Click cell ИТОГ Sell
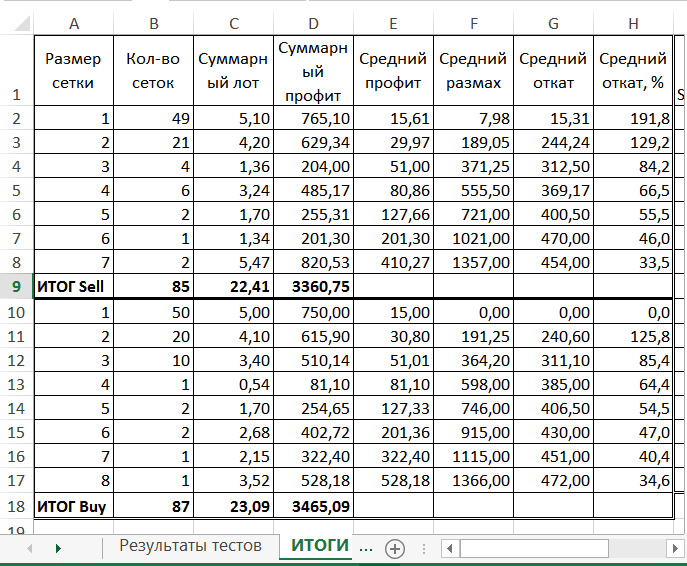 pos(74,287)
